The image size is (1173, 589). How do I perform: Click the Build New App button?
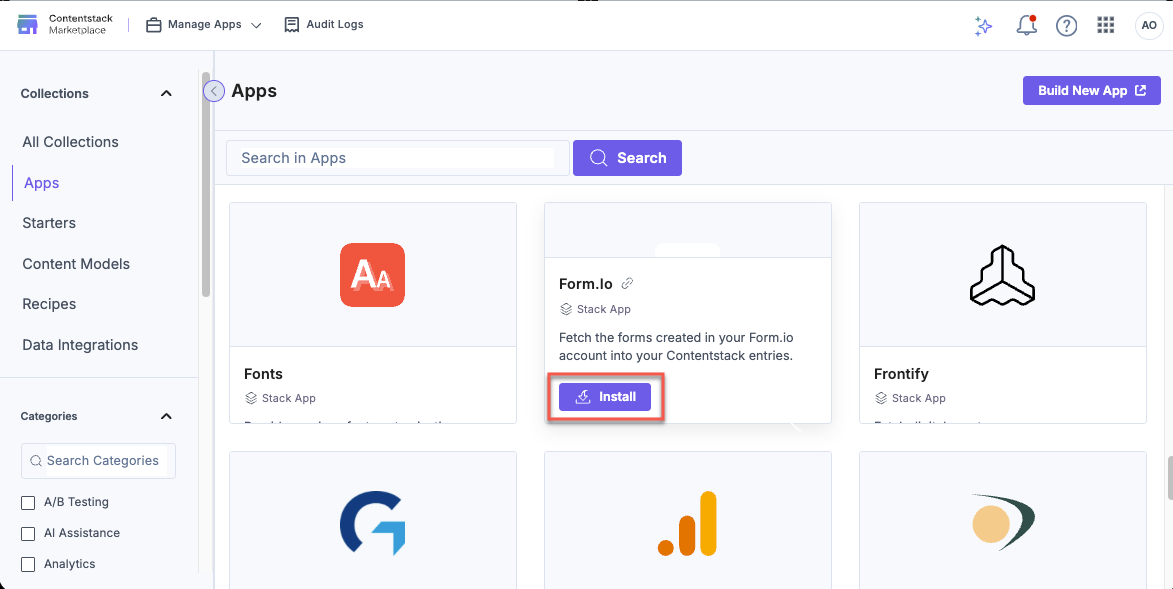tap(1091, 91)
